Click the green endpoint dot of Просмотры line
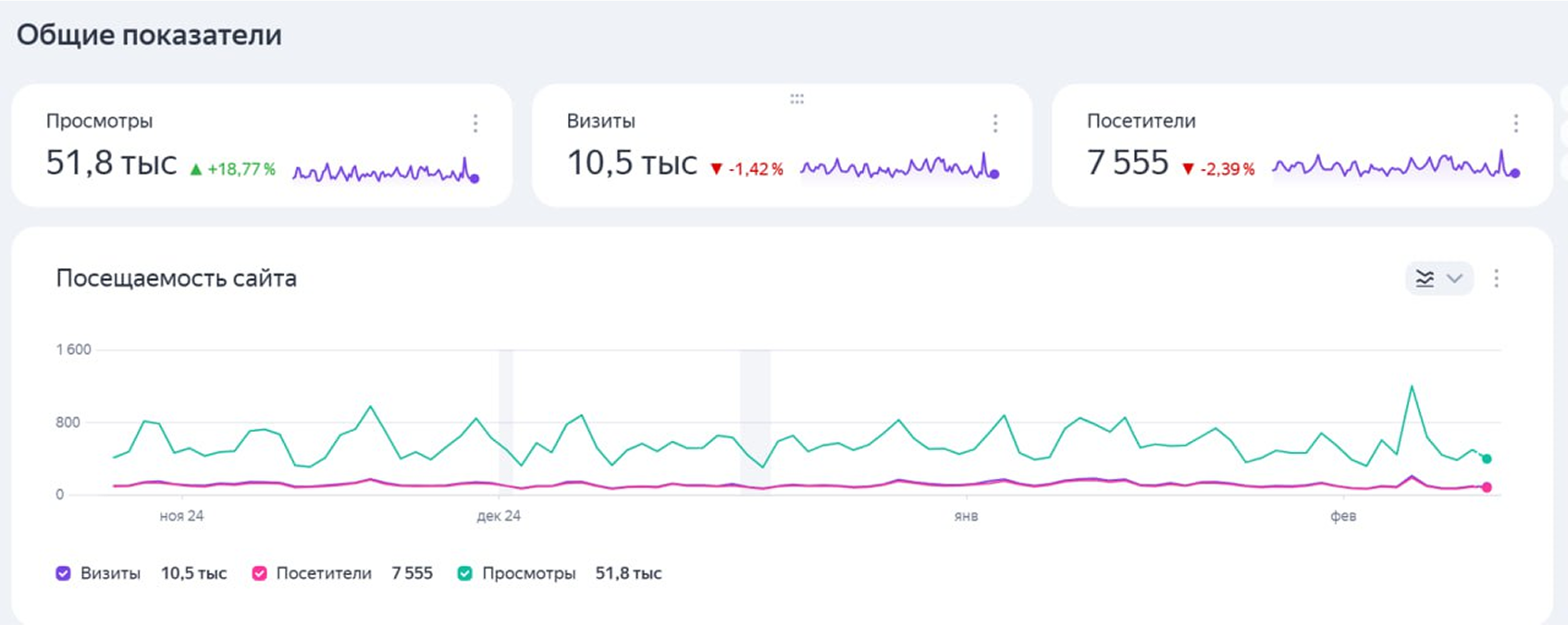Screen dimensions: 1568x625 click(x=1487, y=459)
